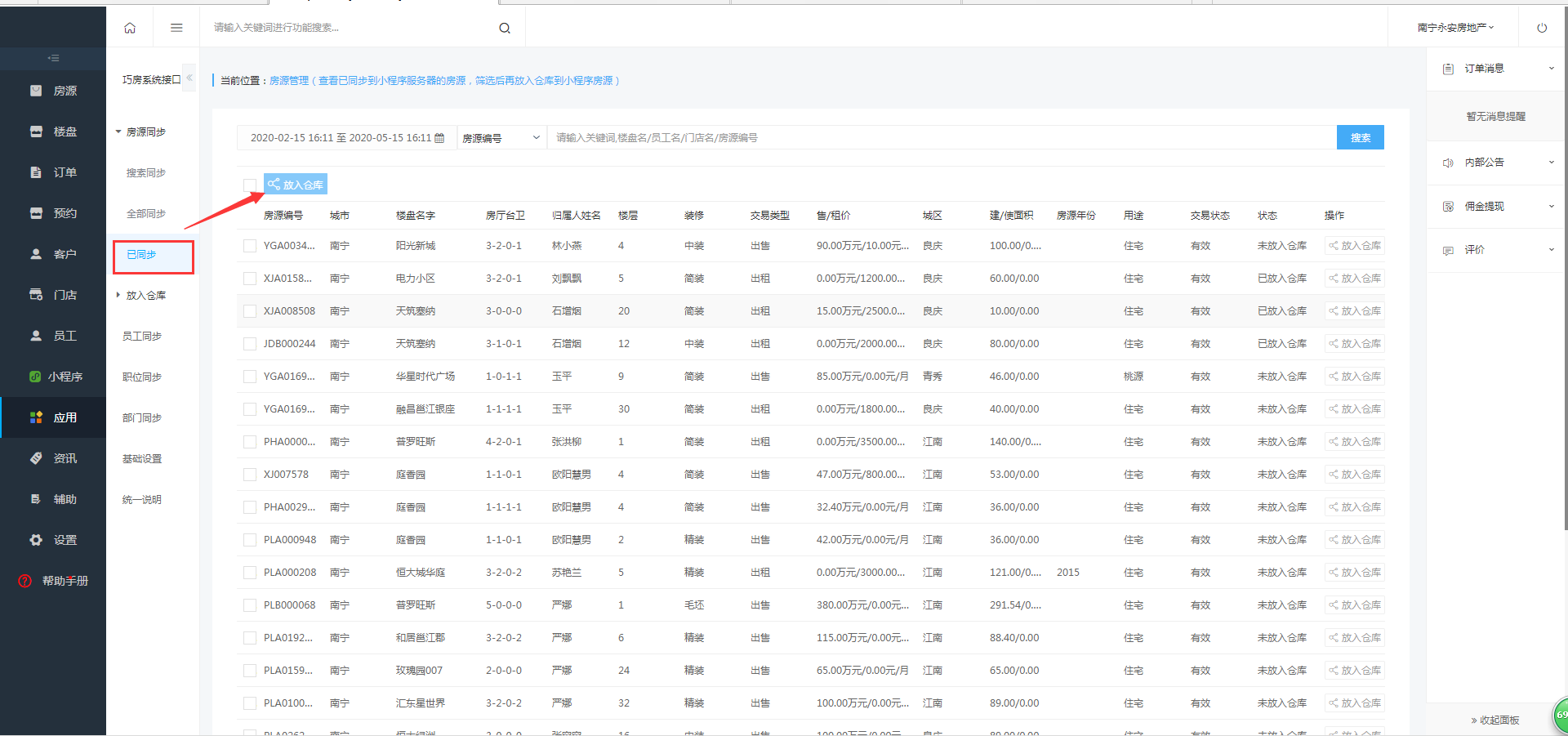
Task: Open 员工同步 menu item
Action: tap(142, 337)
